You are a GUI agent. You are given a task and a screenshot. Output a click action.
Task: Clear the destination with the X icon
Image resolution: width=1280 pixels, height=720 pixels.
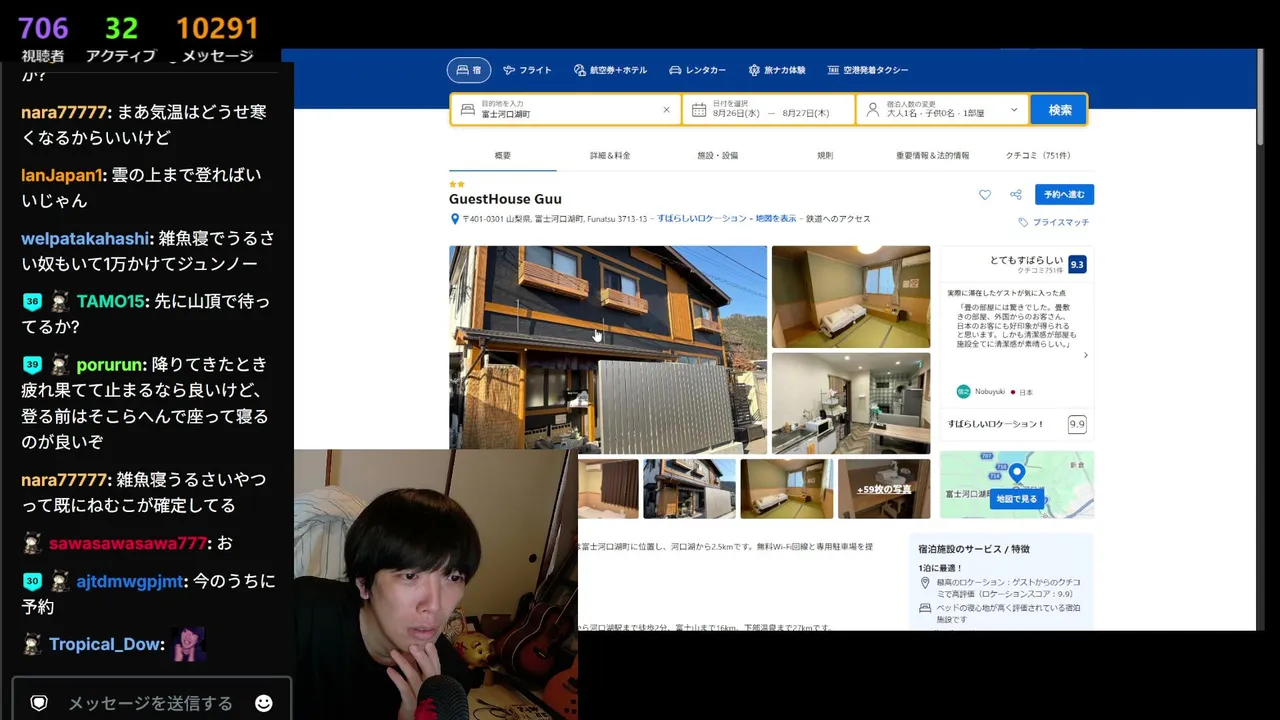click(666, 109)
